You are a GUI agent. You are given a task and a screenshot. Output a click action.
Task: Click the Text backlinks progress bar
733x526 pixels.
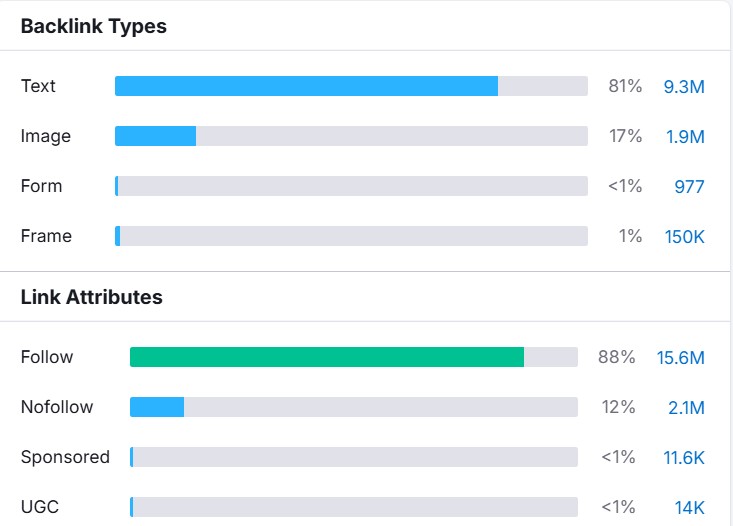[351, 86]
